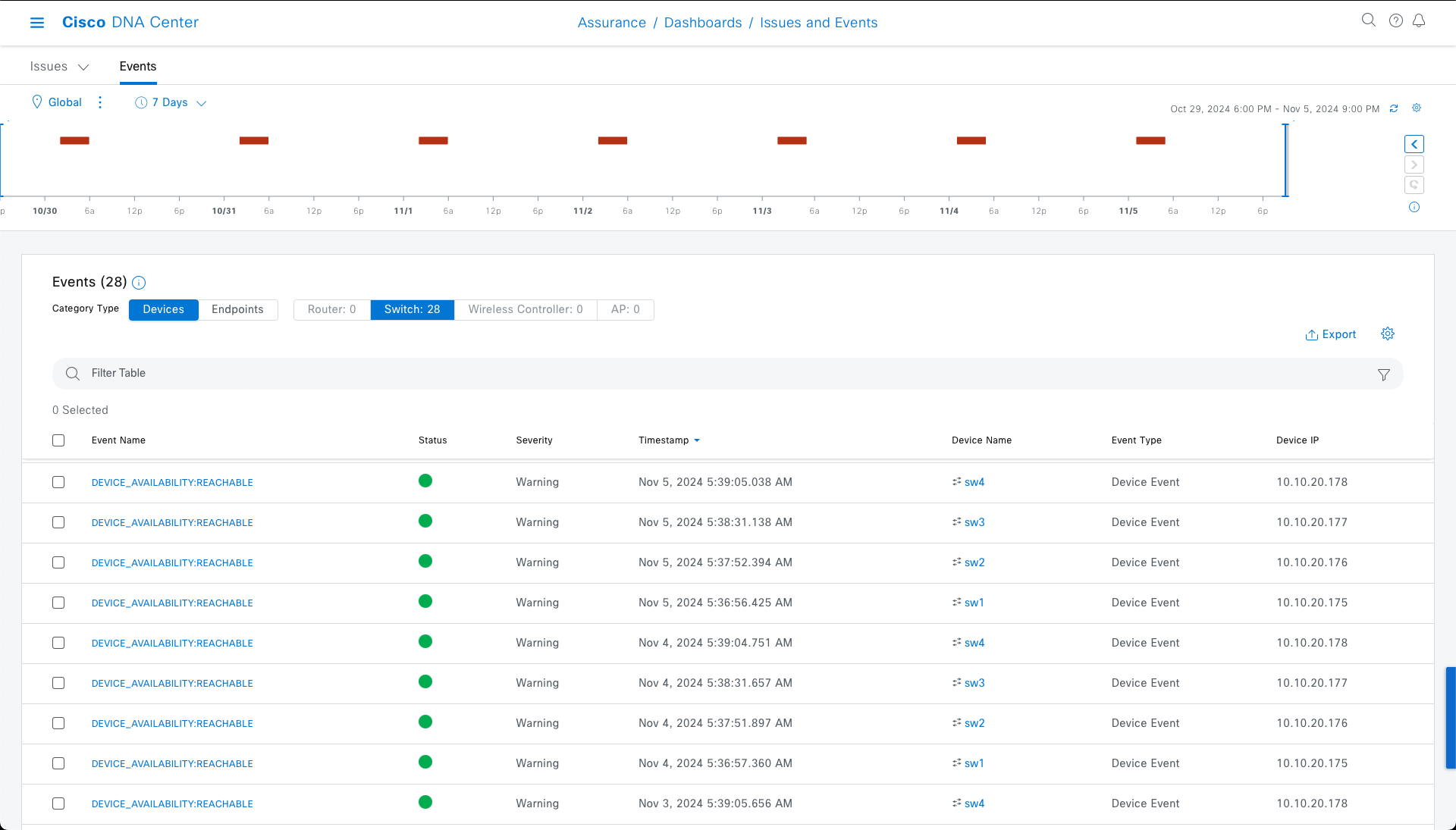Open the help icon in the header
This screenshot has height=830, width=1456.
pyautogui.click(x=1396, y=20)
